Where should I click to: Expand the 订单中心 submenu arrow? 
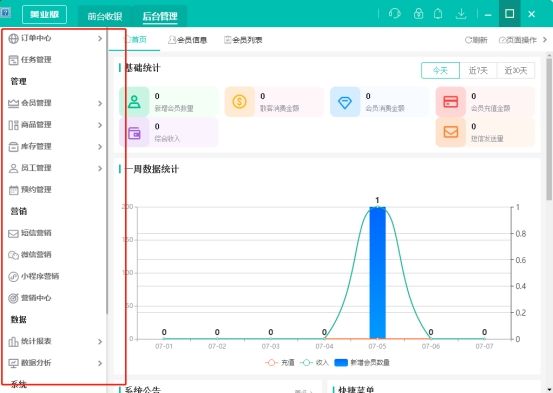tap(100, 38)
